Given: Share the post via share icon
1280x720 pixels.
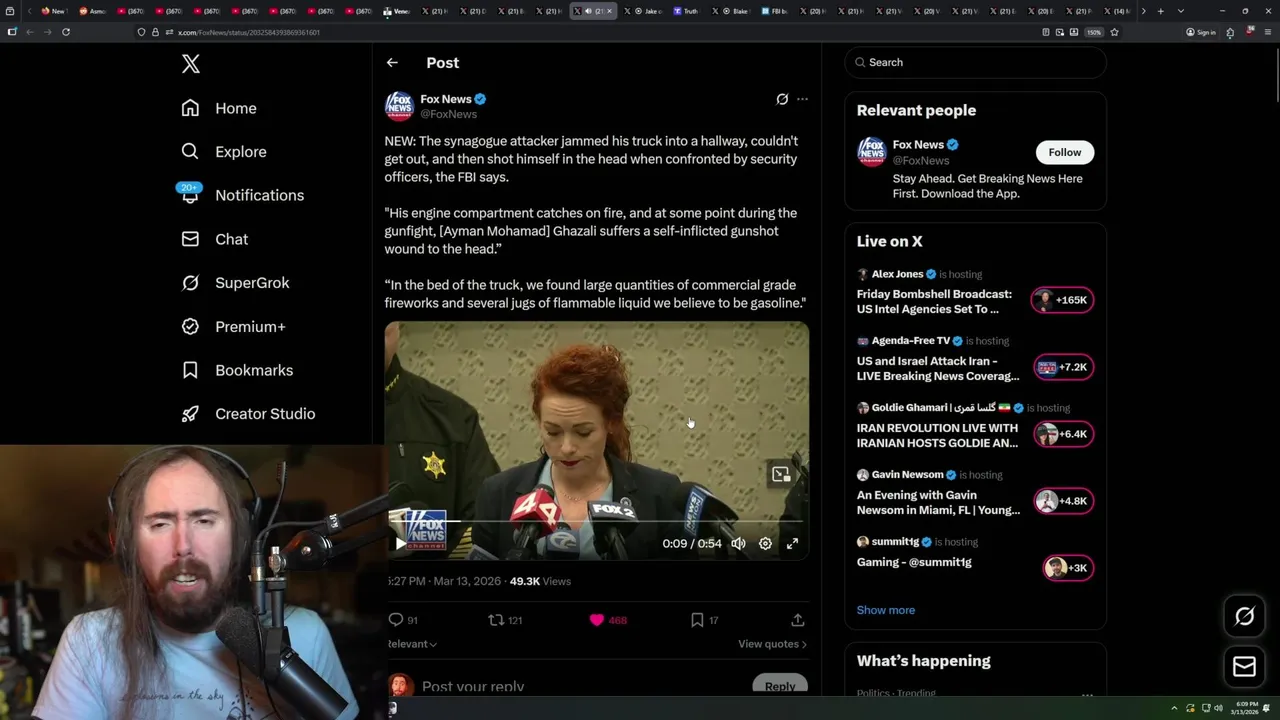Looking at the screenshot, I should click(x=797, y=620).
